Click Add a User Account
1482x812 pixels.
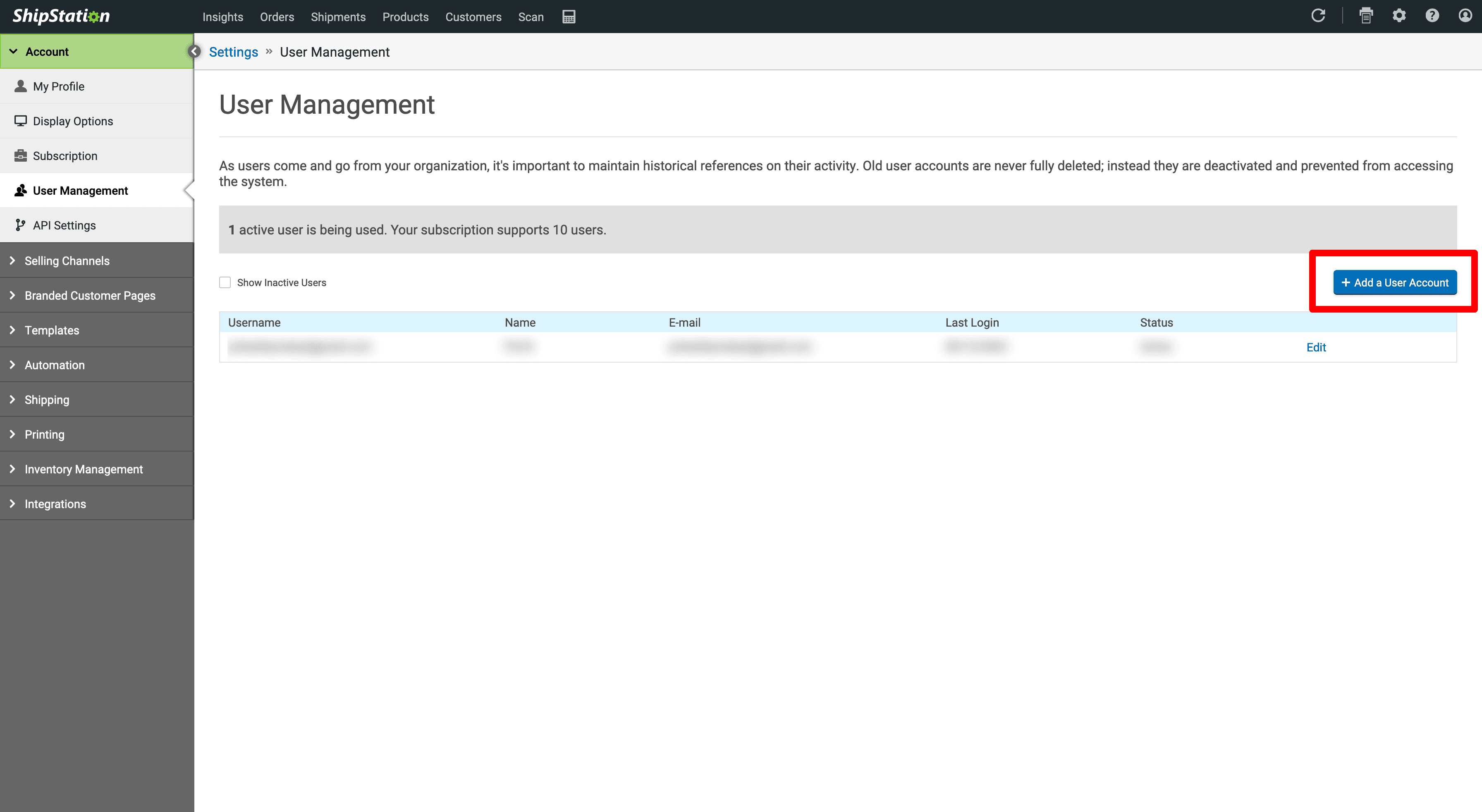pyautogui.click(x=1395, y=282)
